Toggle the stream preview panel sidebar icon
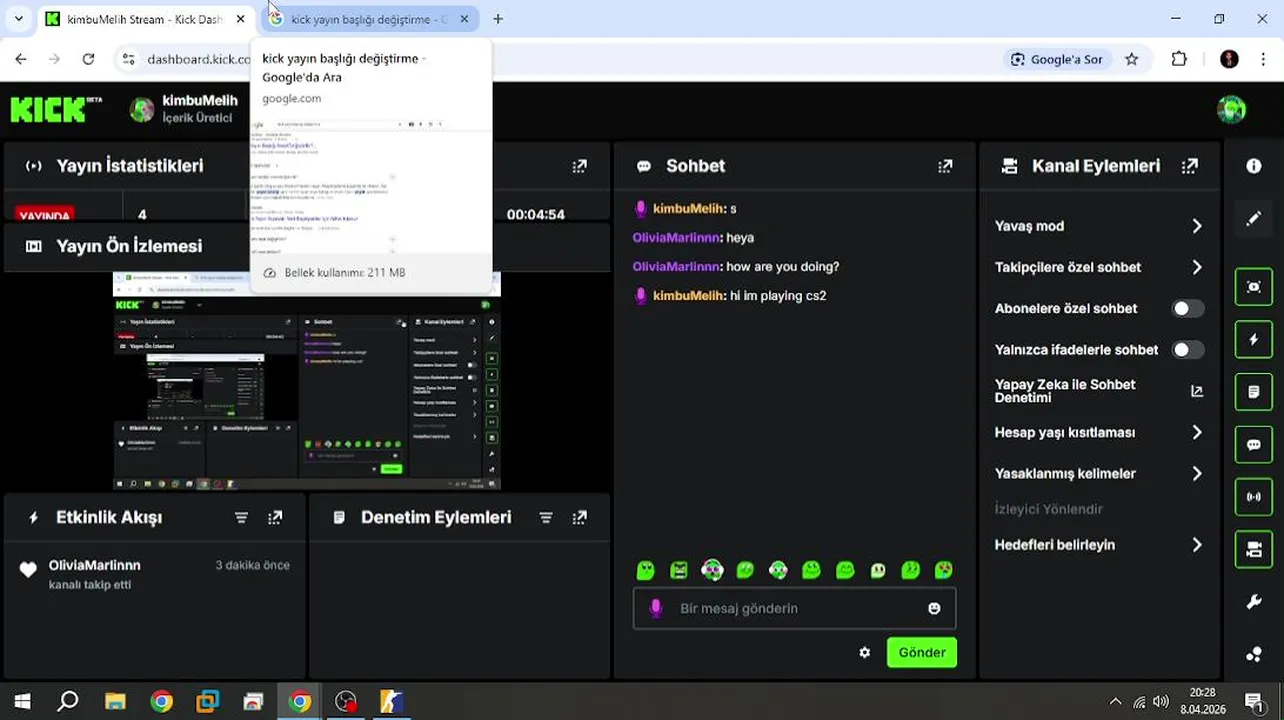 [x=1254, y=287]
